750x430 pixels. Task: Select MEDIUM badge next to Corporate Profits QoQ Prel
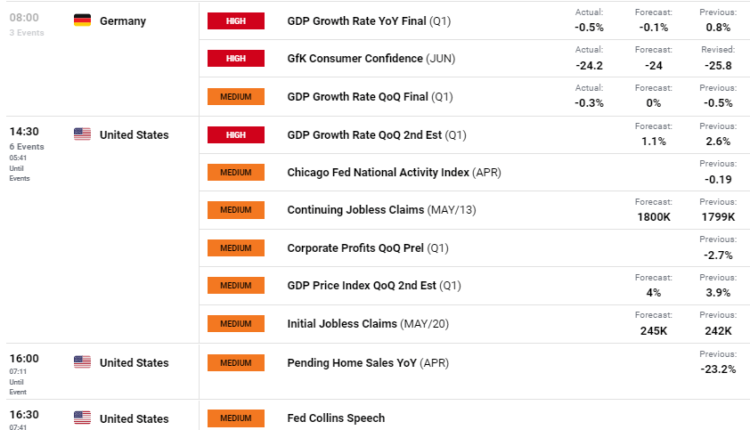click(x=235, y=248)
